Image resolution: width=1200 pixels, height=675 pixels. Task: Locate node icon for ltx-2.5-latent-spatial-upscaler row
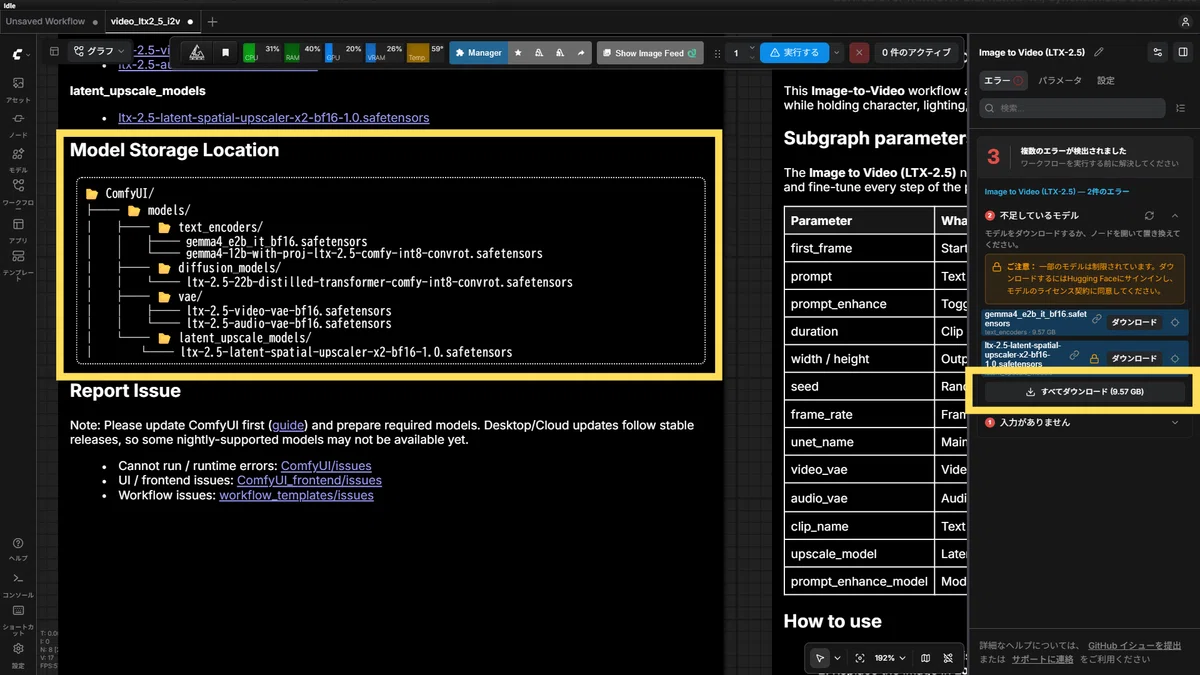point(1175,357)
